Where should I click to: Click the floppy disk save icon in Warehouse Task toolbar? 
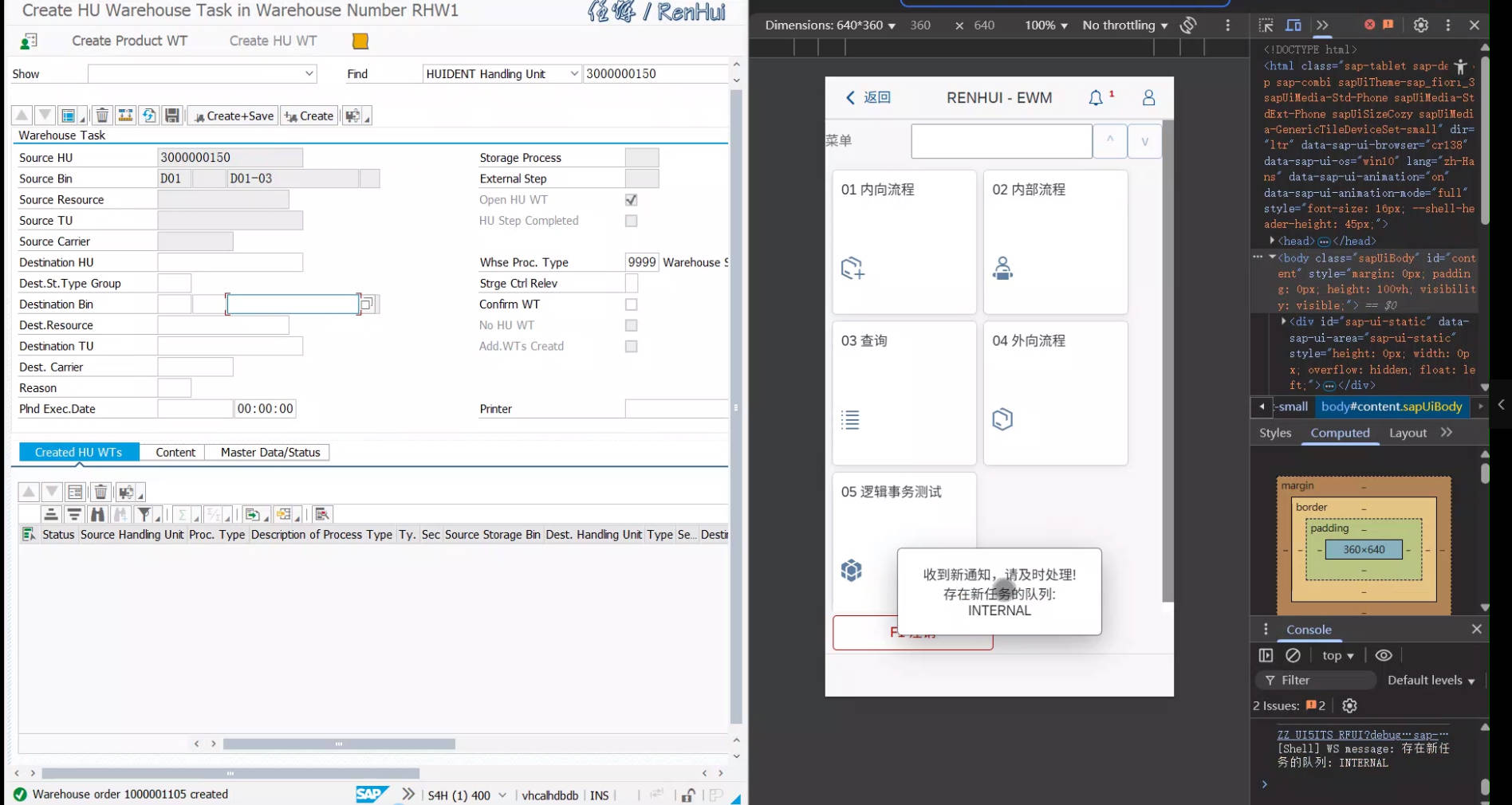(x=172, y=116)
